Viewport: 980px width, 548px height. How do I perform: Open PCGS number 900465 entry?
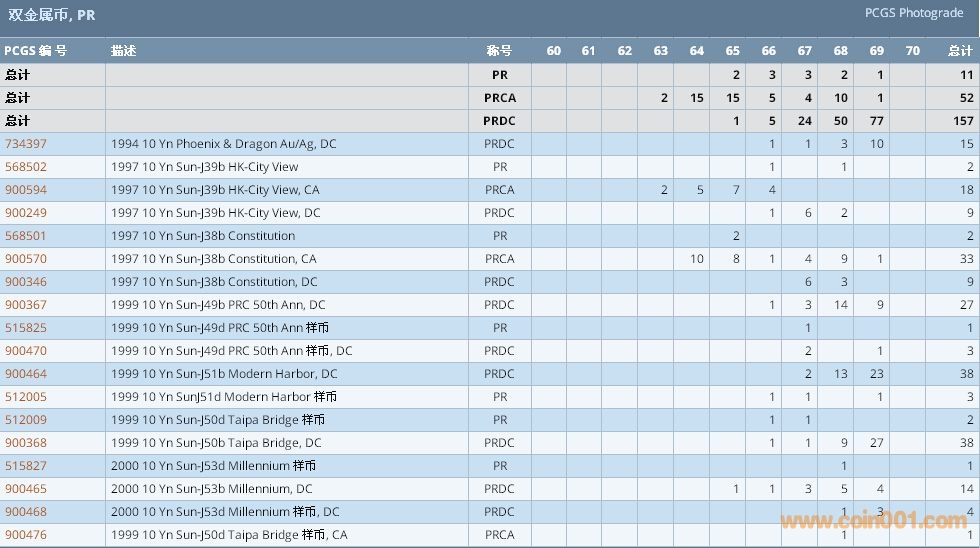point(26,489)
